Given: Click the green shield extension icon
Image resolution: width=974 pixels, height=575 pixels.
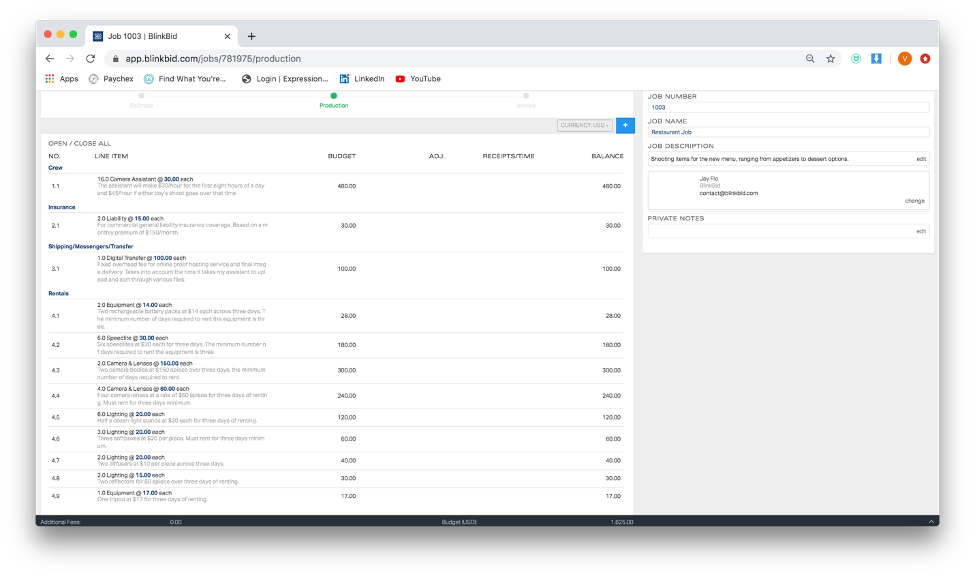Looking at the screenshot, I should pyautogui.click(x=856, y=58).
